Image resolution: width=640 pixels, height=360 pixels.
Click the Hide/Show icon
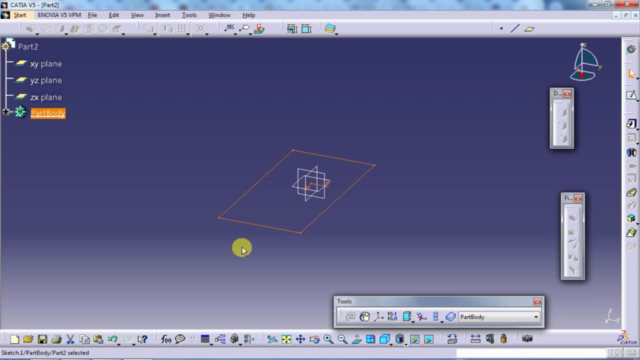tap(415, 339)
